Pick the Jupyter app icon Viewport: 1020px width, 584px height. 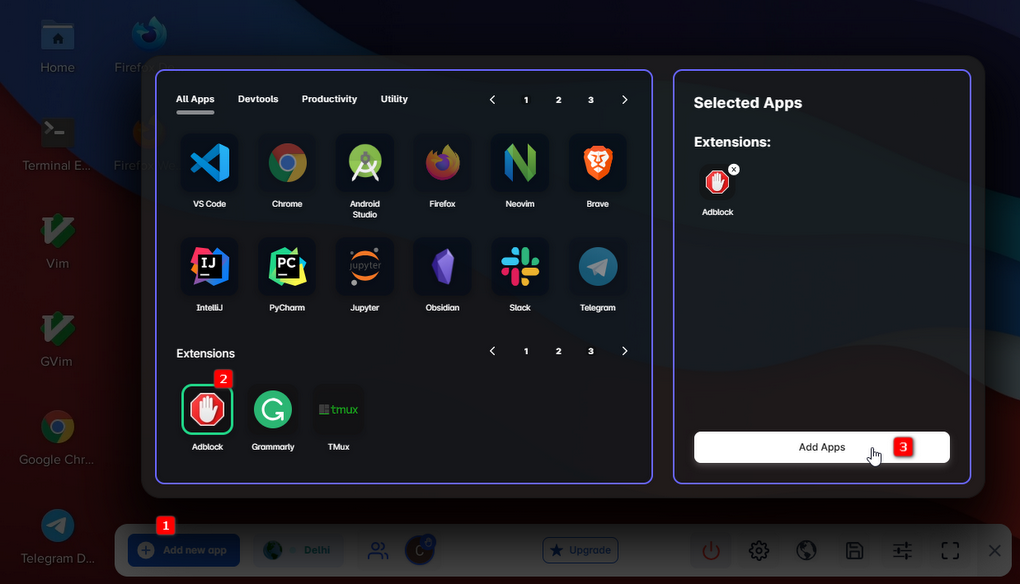point(365,267)
